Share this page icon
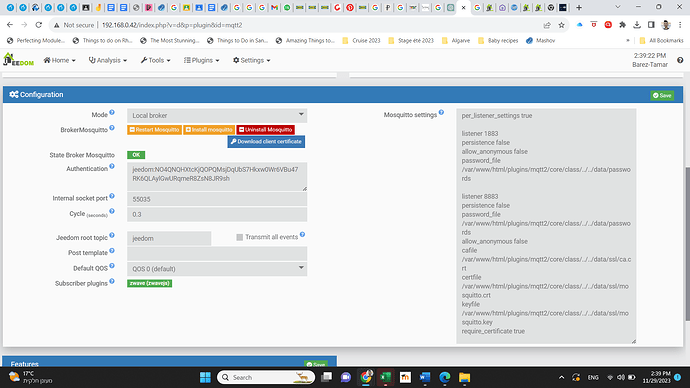690x388 pixels. click(547, 25)
